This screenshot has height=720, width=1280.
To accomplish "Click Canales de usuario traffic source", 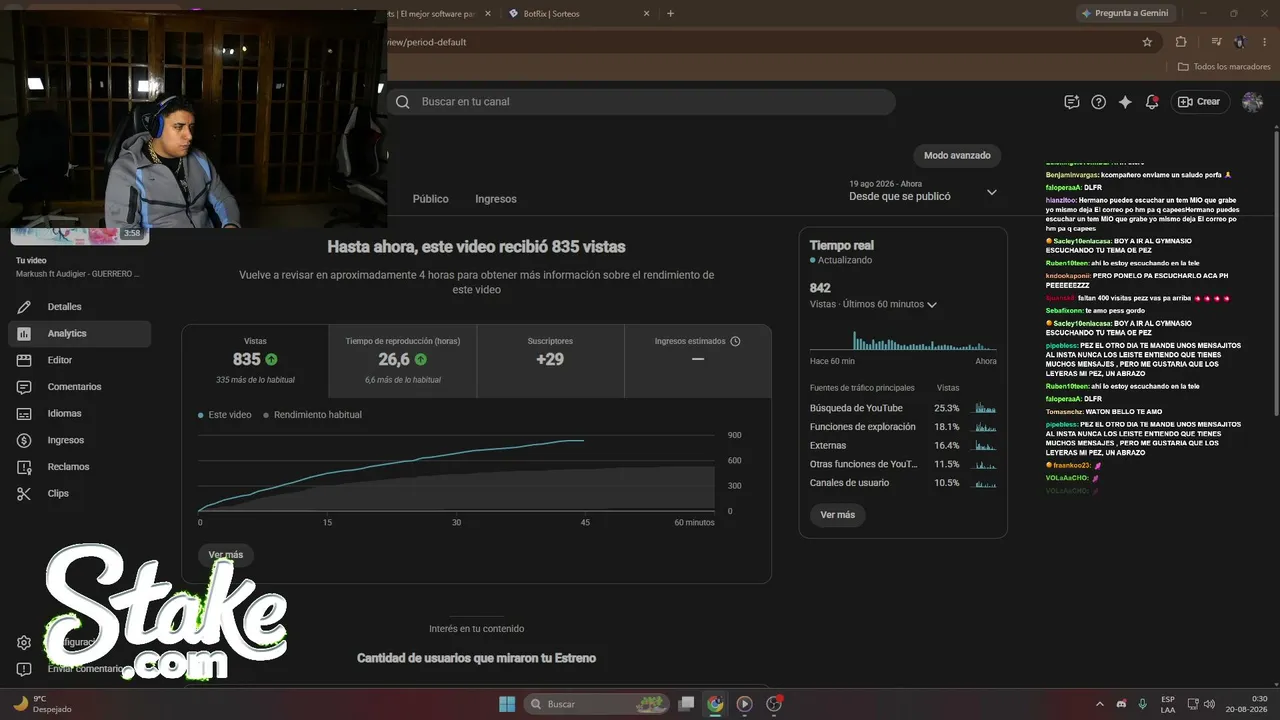I will [902, 483].
